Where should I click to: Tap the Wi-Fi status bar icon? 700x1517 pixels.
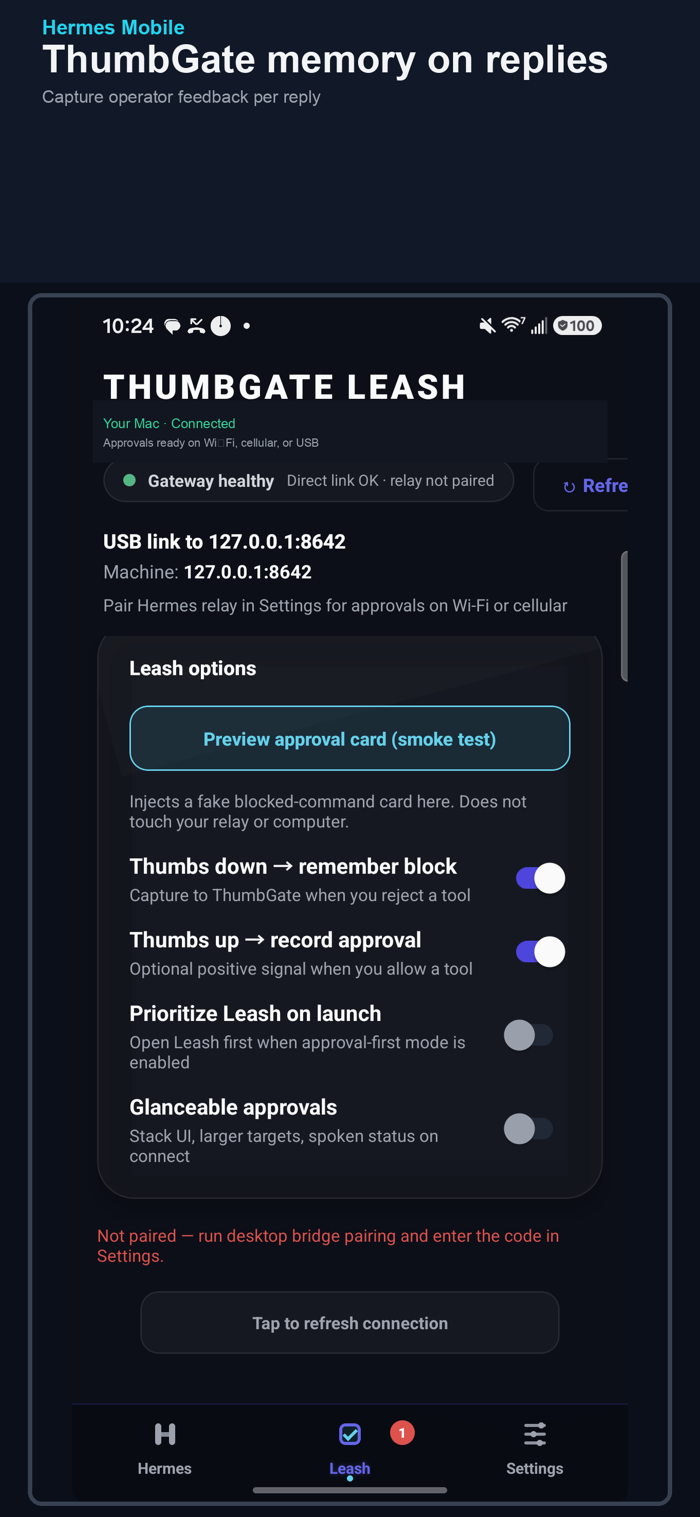[x=513, y=324]
